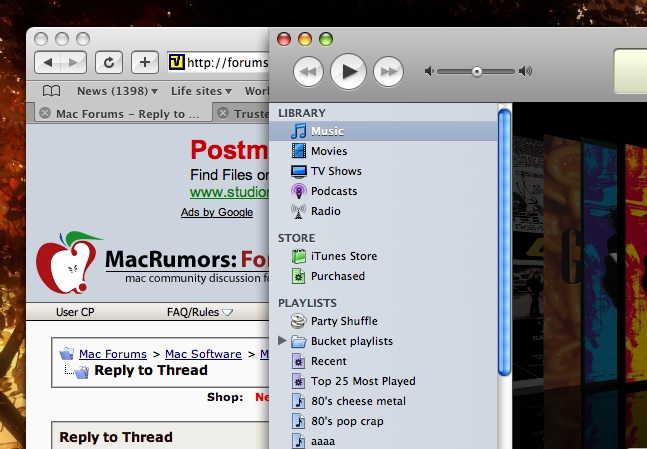Click the Bucket playlists folder icon

point(298,341)
